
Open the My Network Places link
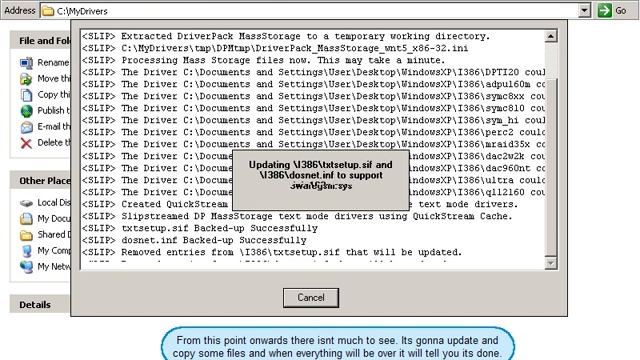pyautogui.click(x=54, y=266)
